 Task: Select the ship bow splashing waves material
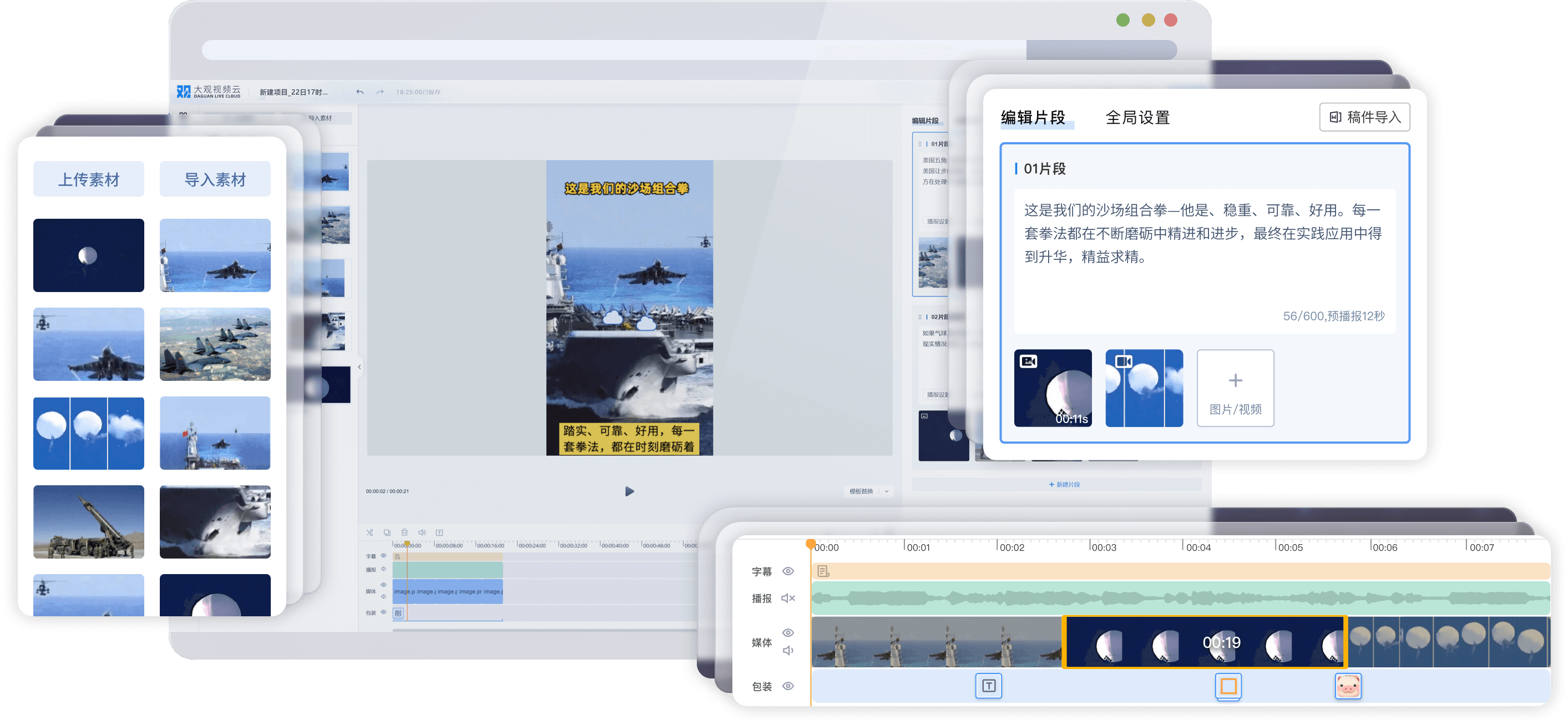pyautogui.click(x=215, y=522)
